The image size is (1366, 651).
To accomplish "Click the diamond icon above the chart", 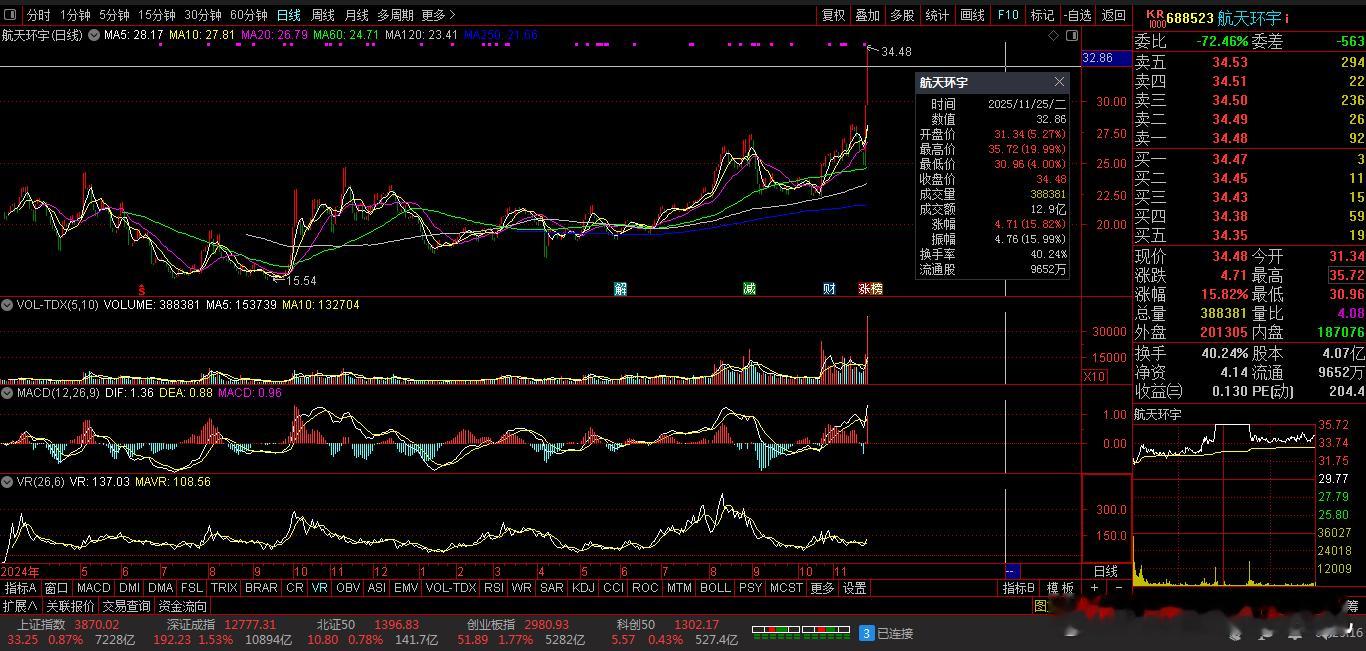I will point(1053,35).
